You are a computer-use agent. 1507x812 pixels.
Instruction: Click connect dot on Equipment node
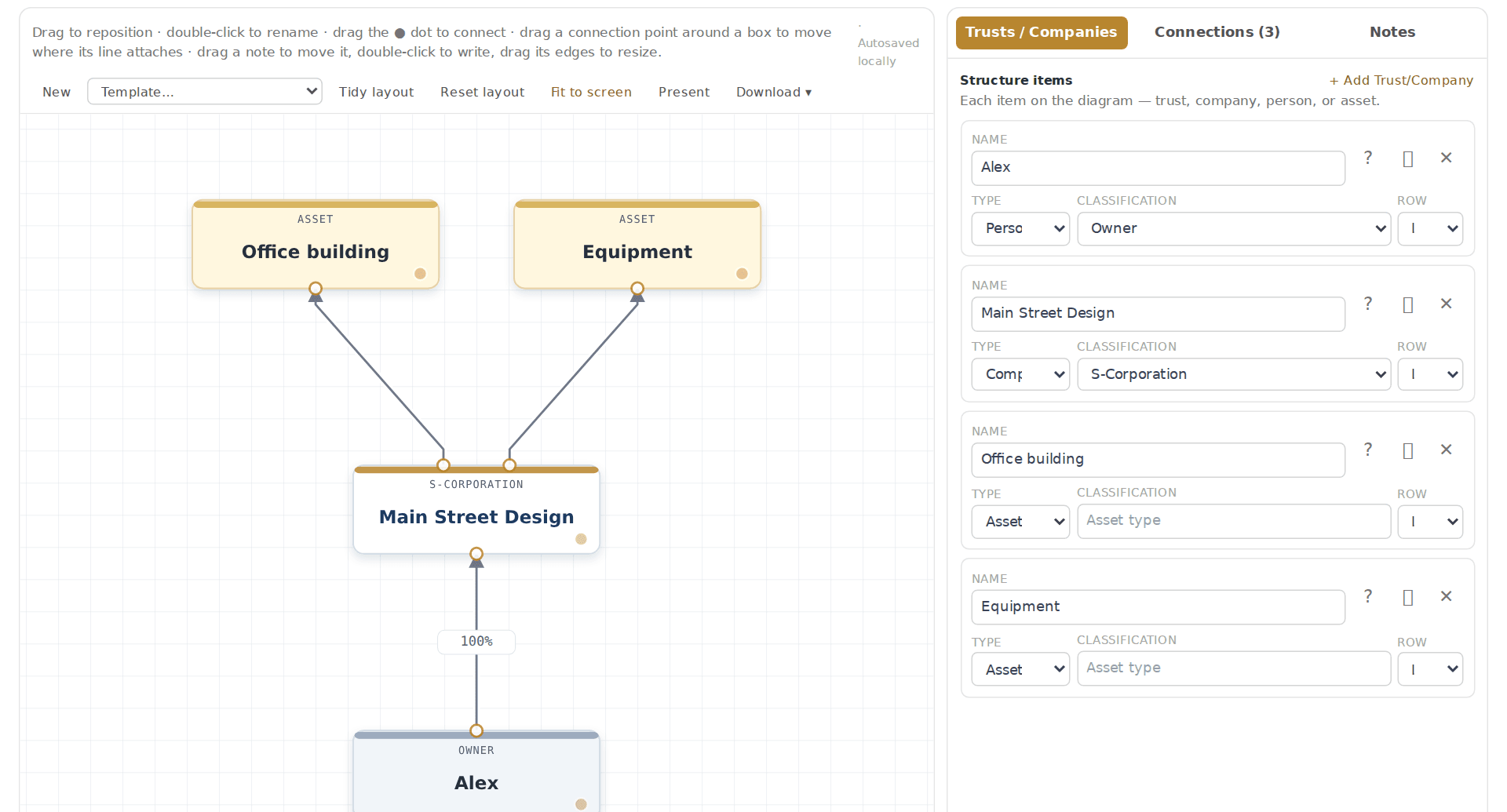click(x=742, y=274)
